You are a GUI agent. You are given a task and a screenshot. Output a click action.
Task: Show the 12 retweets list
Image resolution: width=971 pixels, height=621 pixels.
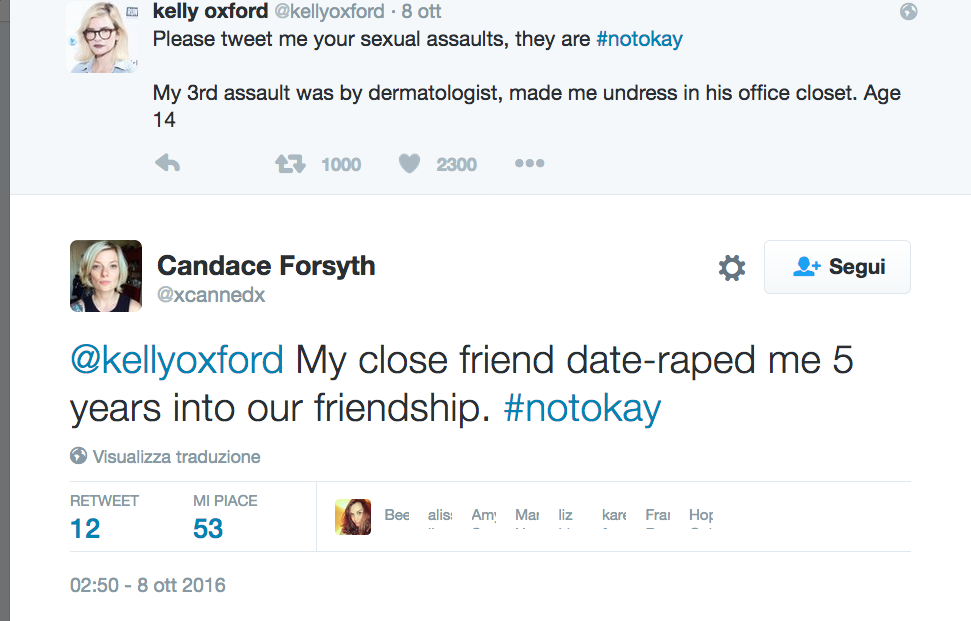[x=85, y=528]
